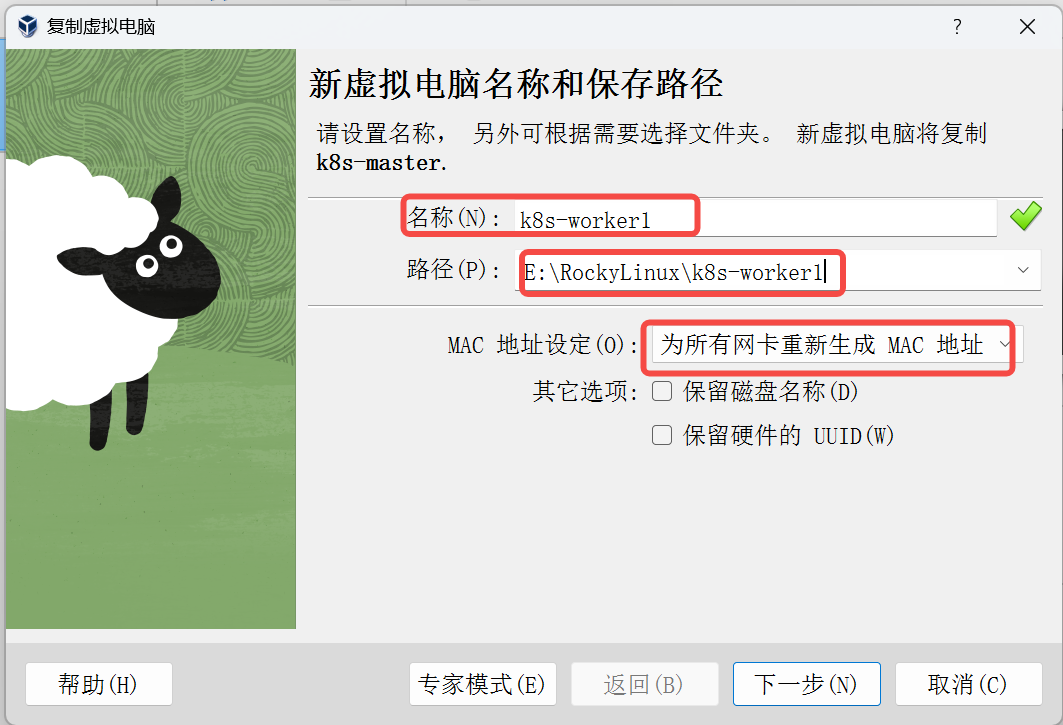Click the VirtualBox icon in the title bar
Image resolution: width=1063 pixels, height=725 pixels.
coord(28,26)
